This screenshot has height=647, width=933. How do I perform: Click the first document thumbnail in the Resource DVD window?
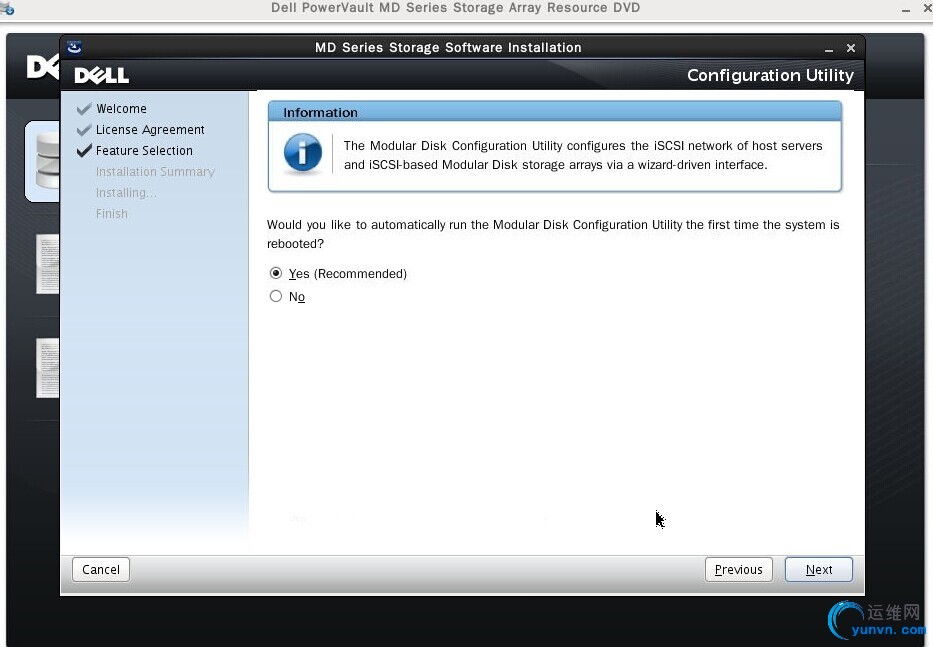(48, 264)
